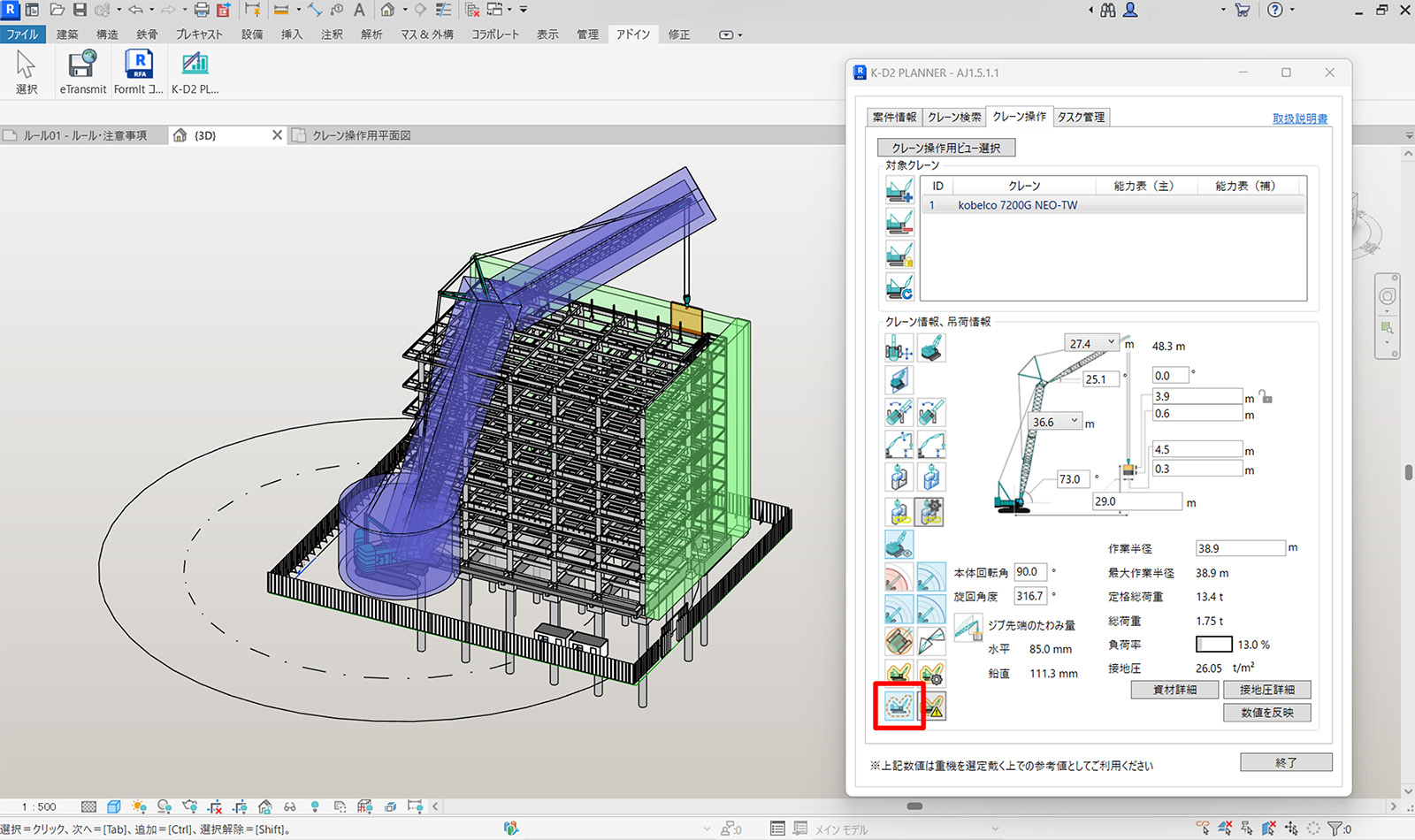
Task: Open the 取扱説明書 manual link
Action: [1299, 118]
